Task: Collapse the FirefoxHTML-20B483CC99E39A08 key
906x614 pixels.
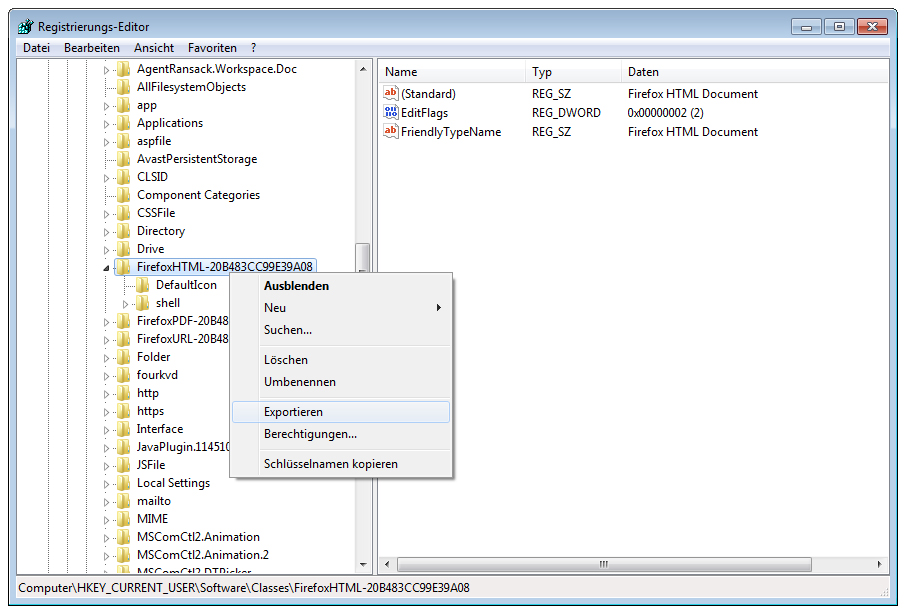Action: point(107,268)
